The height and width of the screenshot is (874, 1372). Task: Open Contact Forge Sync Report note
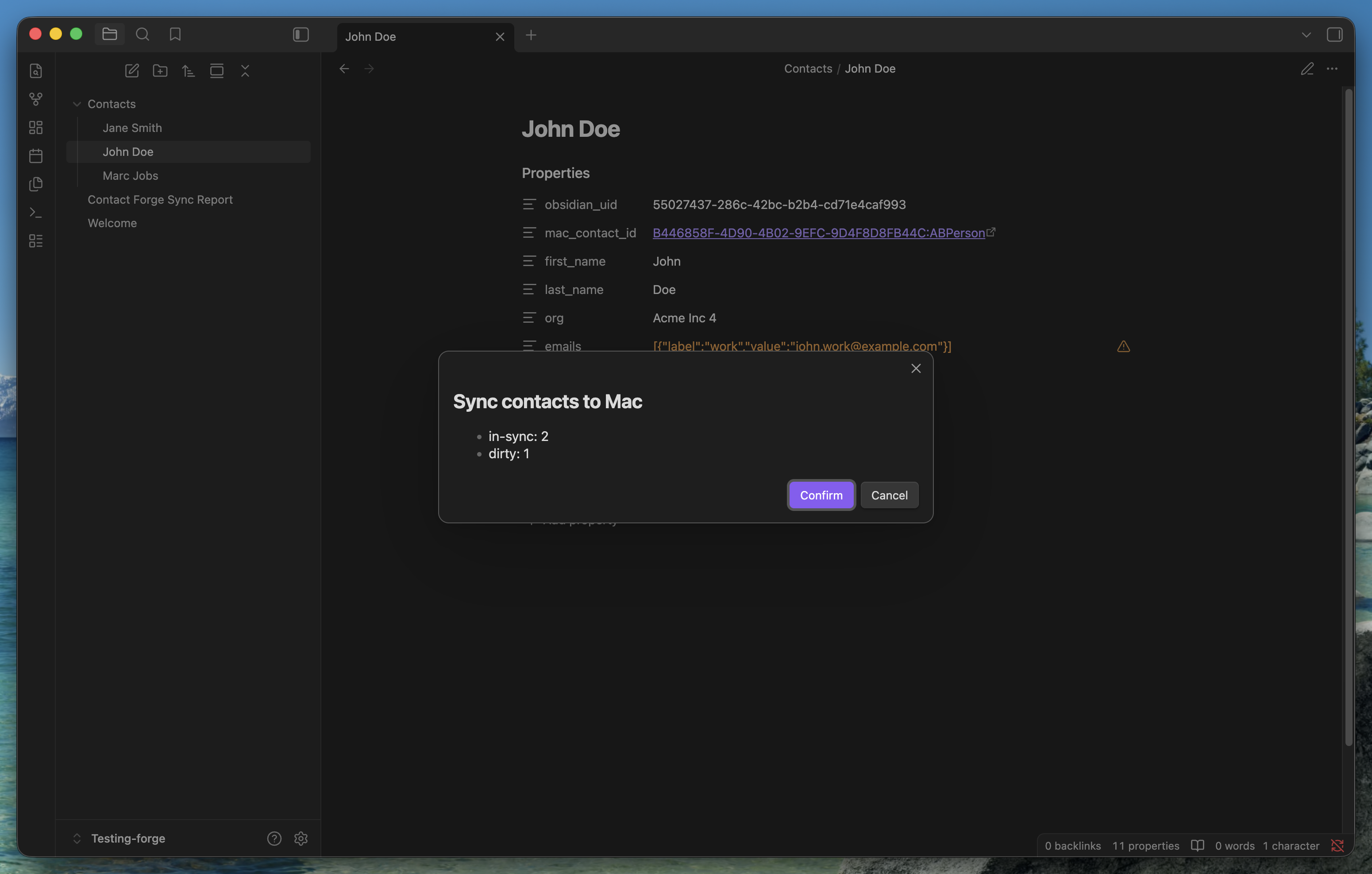click(x=160, y=200)
